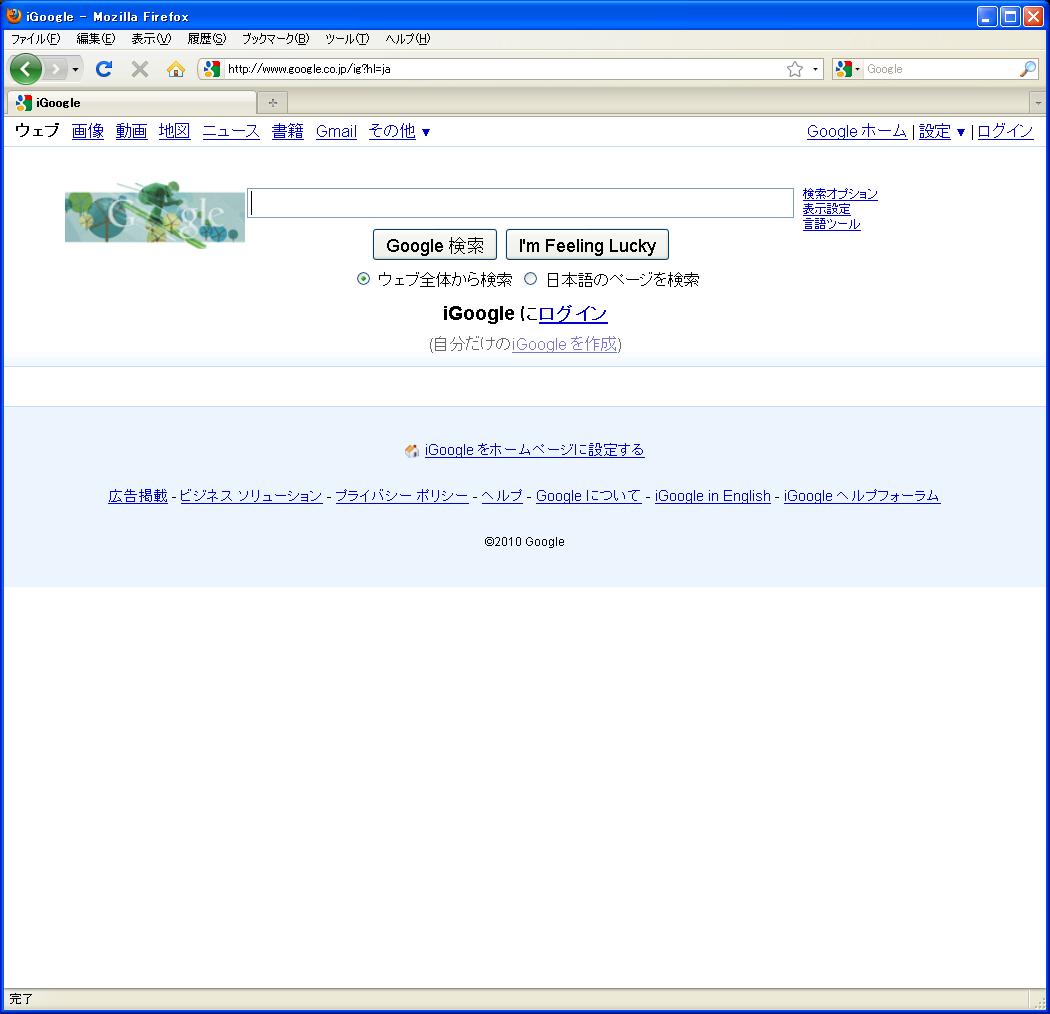Open Google について footer link
The image size is (1050, 1014).
coord(589,496)
